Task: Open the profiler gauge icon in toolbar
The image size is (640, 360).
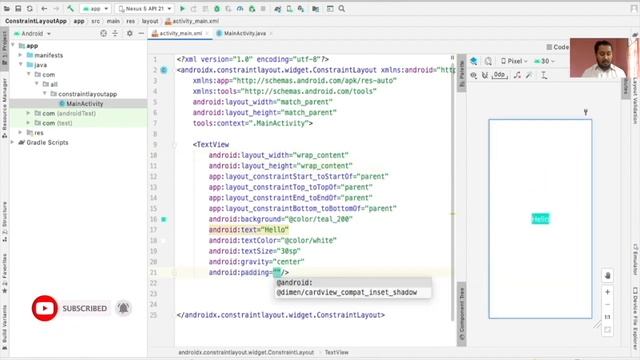Action: 240,9
